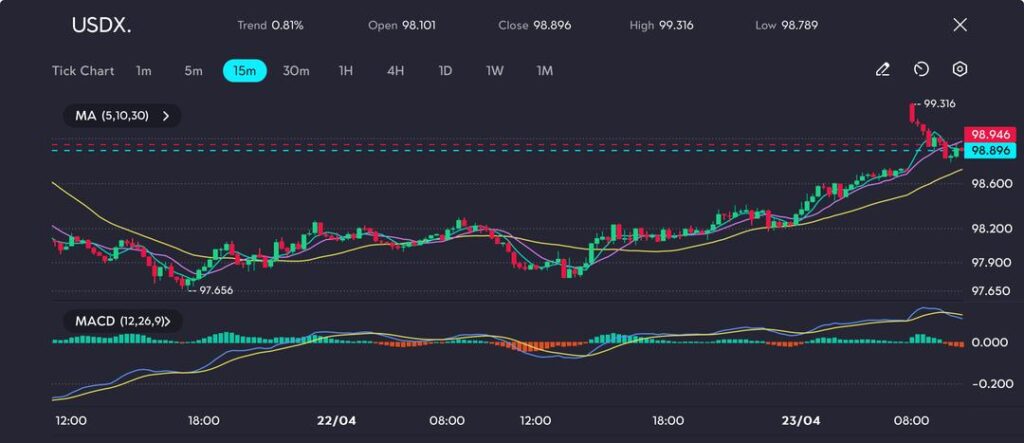This screenshot has height=443, width=1024.
Task: Click the circular gauge indicator icon
Action: tap(921, 70)
